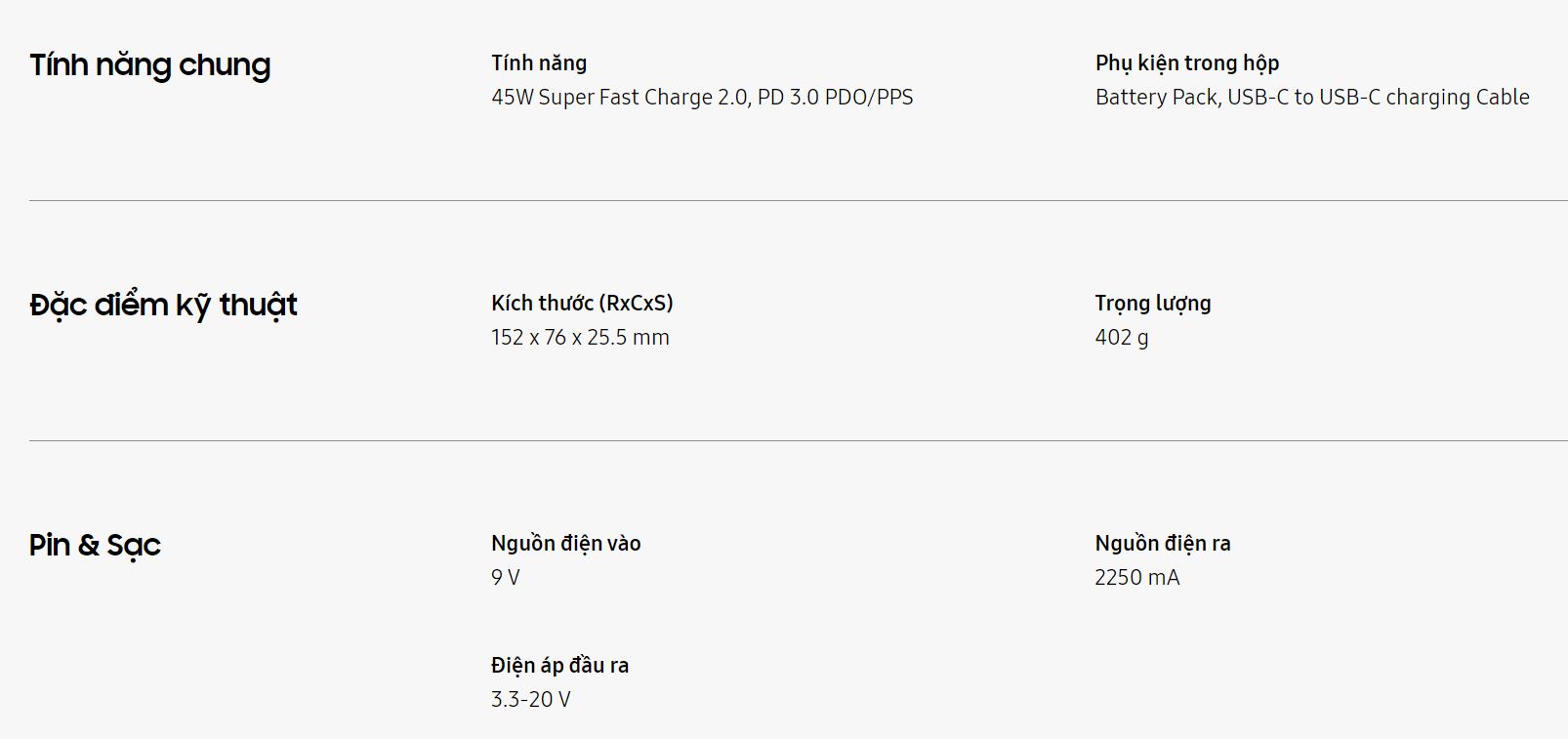
Task: Click the PD 3.0 PDO/PPS text
Action: pyautogui.click(x=836, y=97)
